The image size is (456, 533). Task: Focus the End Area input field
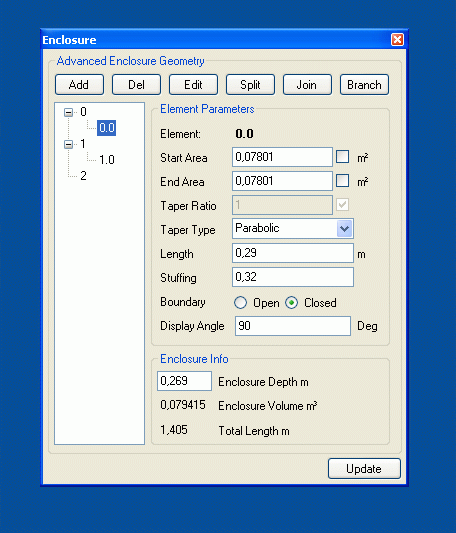point(282,181)
